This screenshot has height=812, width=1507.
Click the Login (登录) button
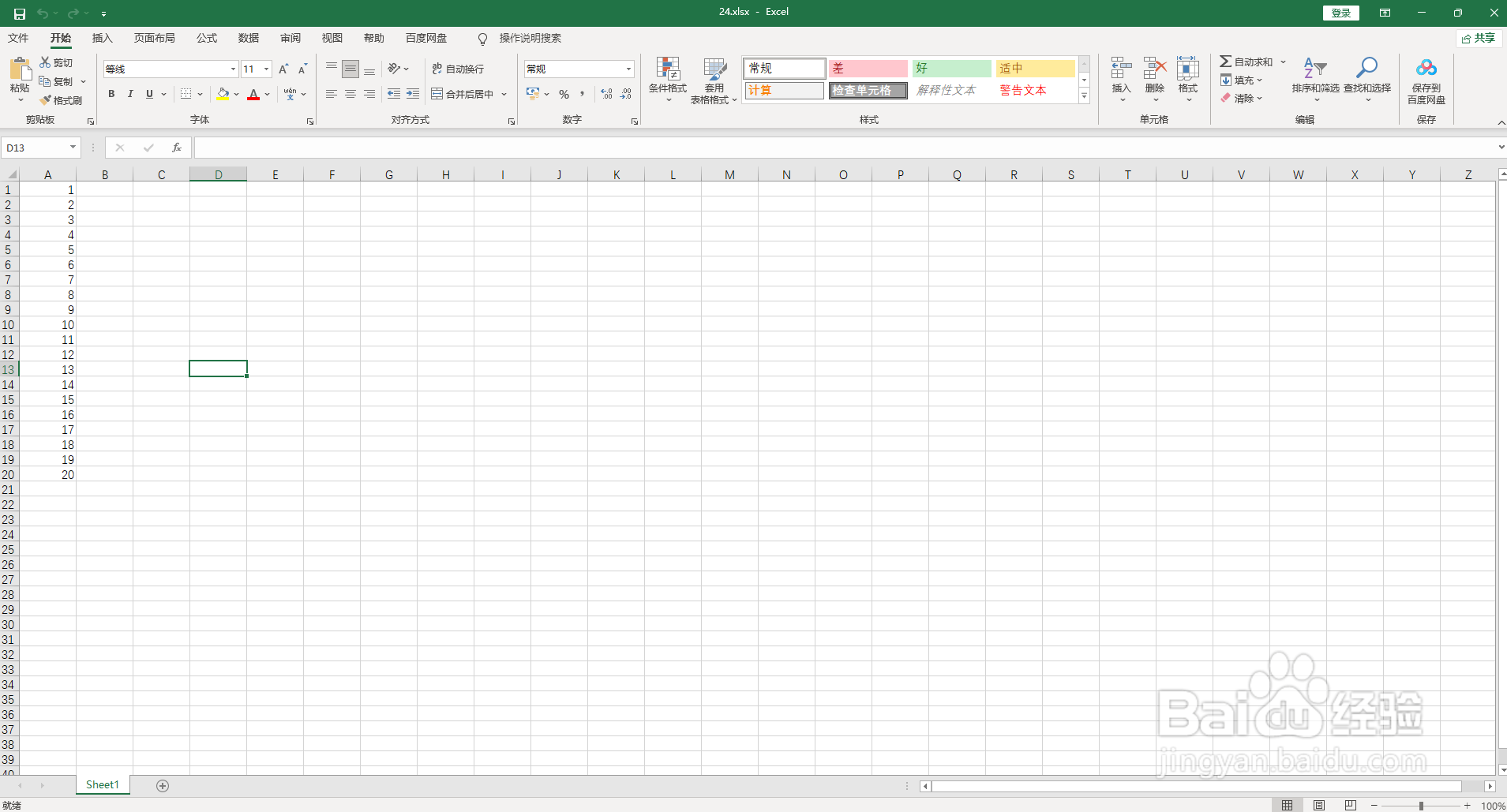(x=1341, y=13)
